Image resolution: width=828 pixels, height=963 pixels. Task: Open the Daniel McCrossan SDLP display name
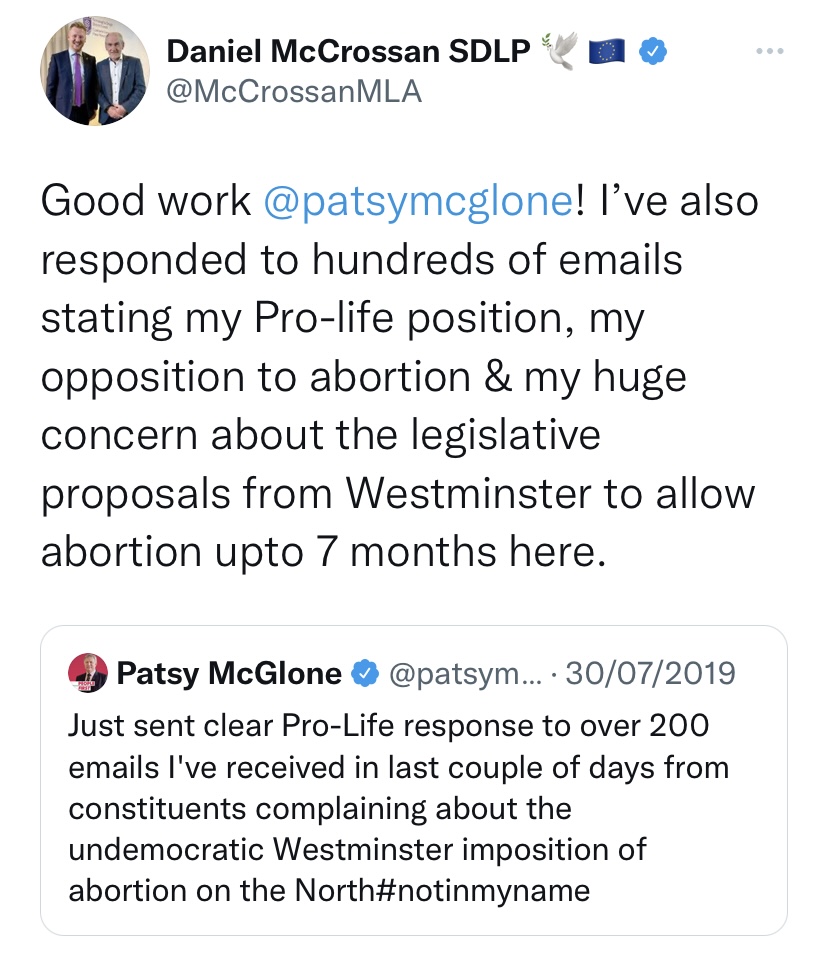[x=348, y=51]
